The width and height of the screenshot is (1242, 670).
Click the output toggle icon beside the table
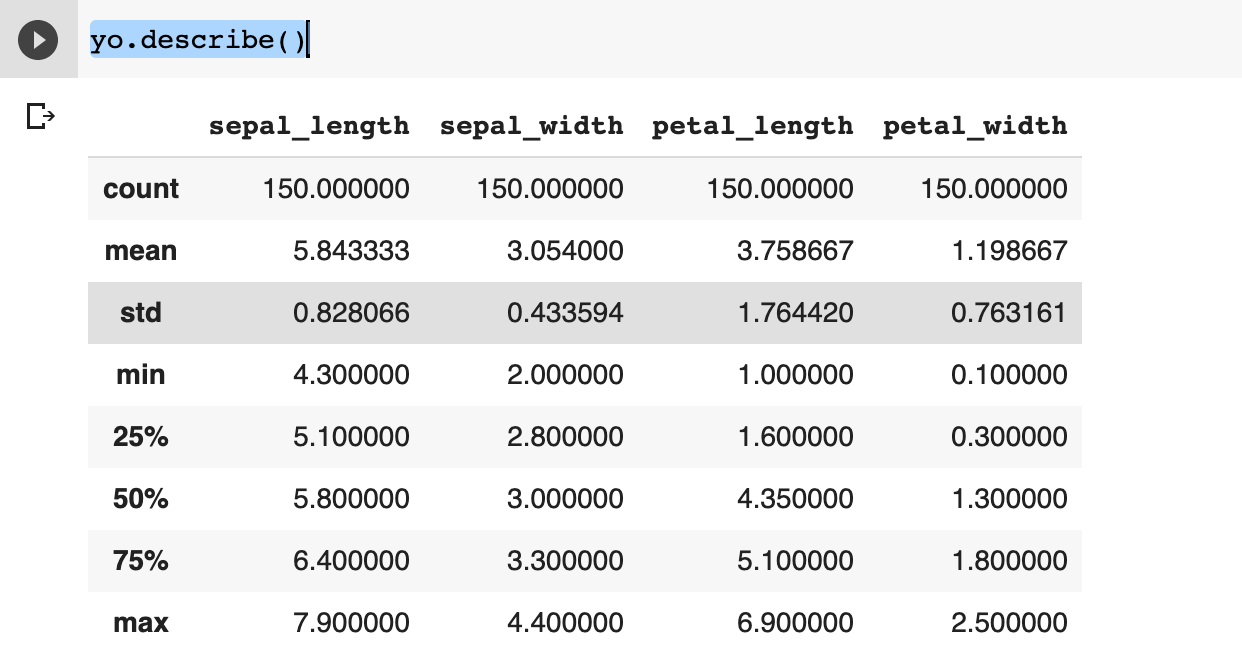click(x=40, y=117)
